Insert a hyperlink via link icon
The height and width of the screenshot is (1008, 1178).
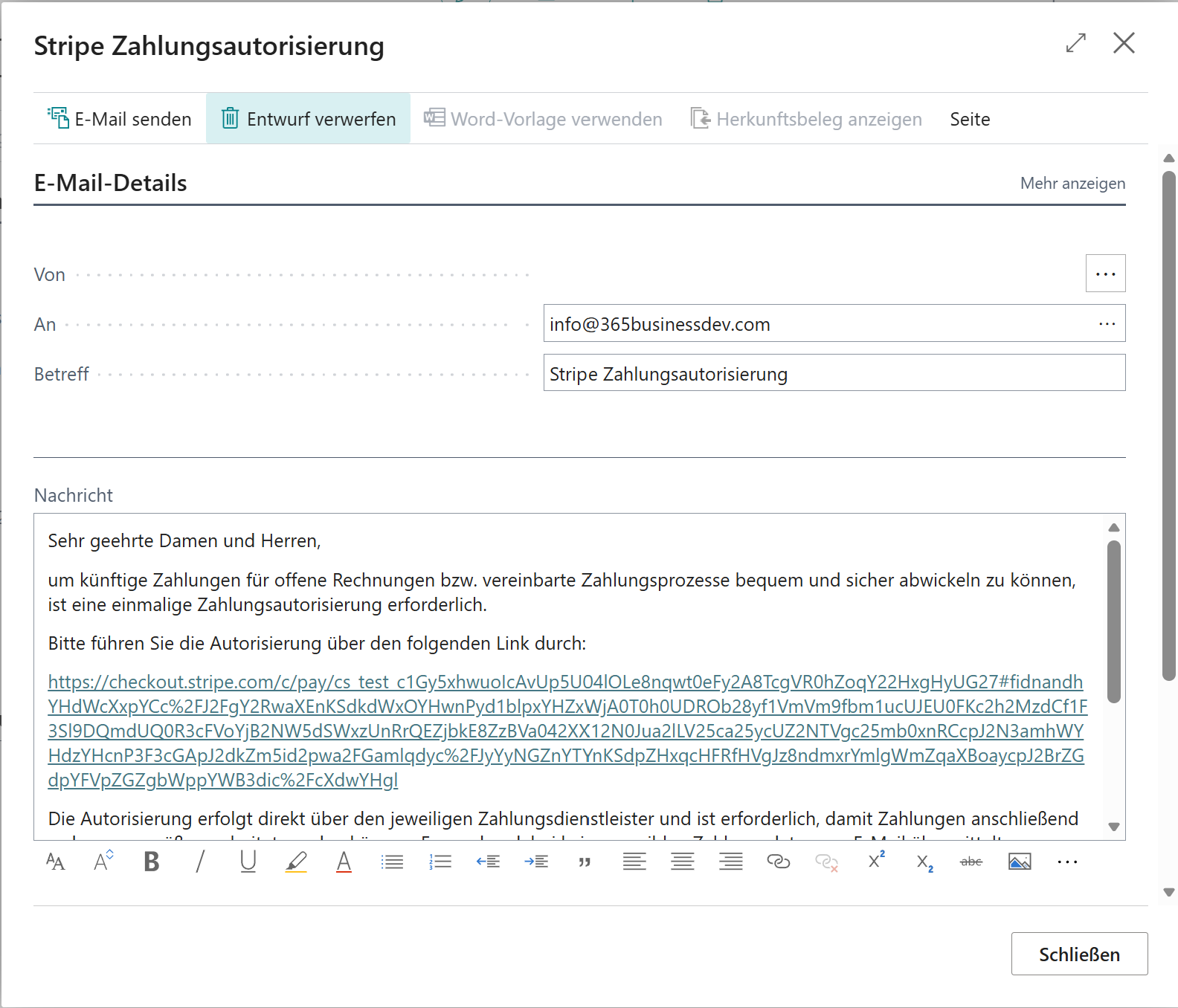pos(778,862)
